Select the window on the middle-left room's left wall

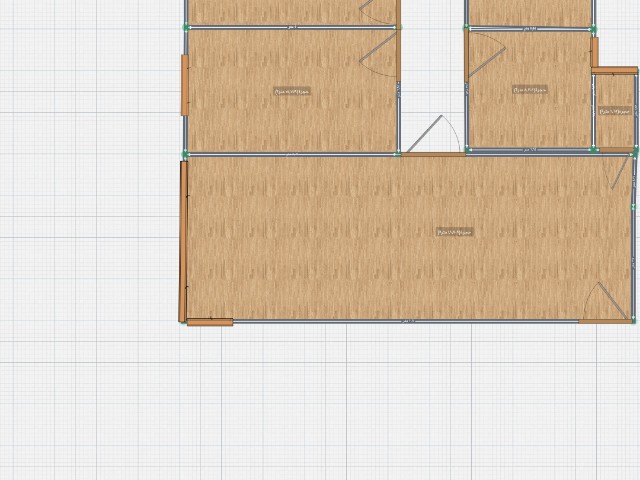pos(185,85)
